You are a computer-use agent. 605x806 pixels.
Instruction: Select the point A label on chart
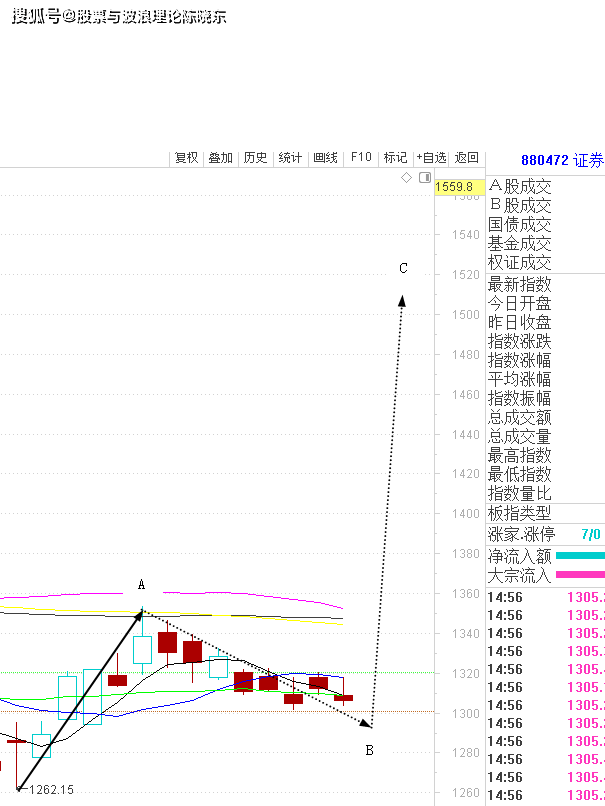pos(141,584)
